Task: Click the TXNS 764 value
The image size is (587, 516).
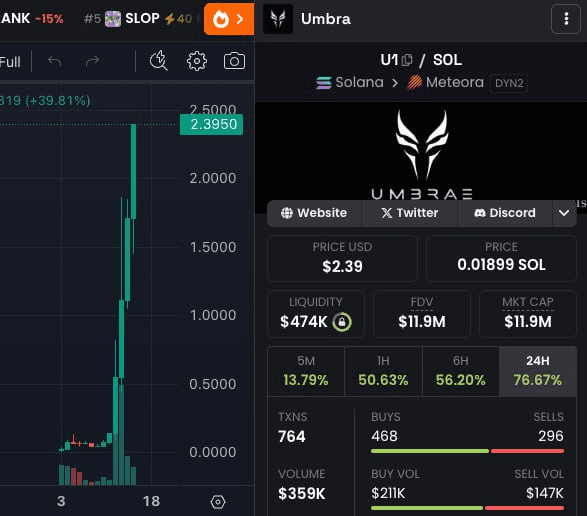Action: pos(292,436)
